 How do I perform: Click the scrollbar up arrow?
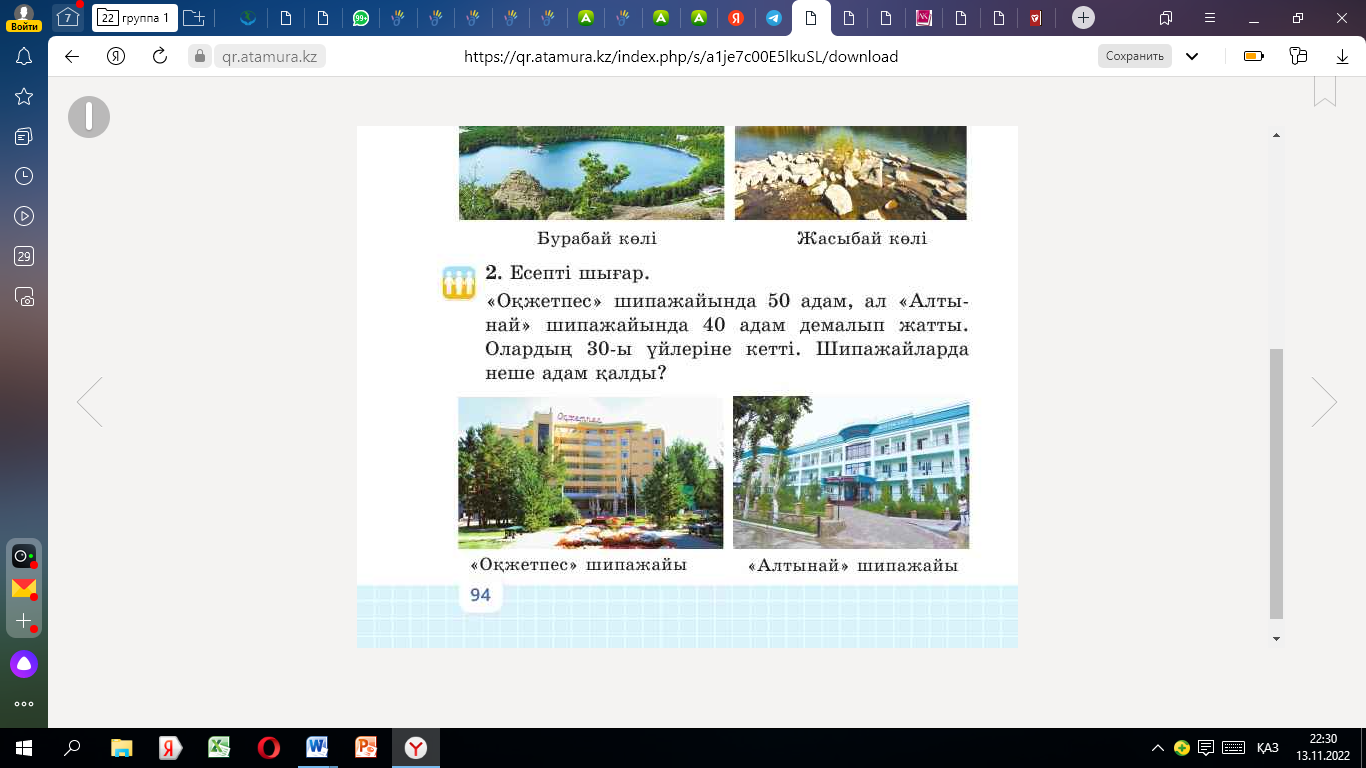[1276, 134]
